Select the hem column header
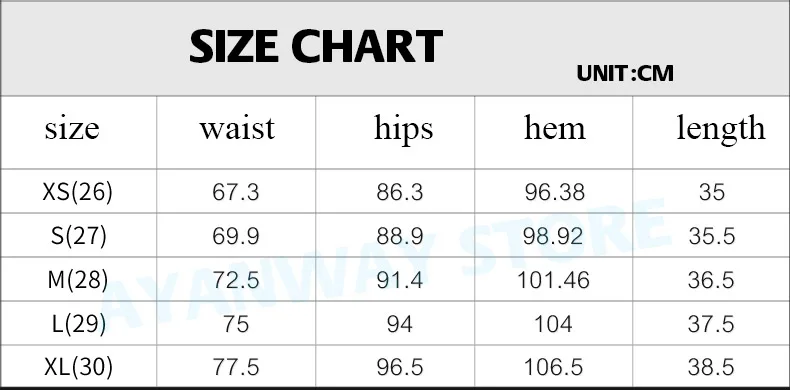Screen dimensions: 790x390 click(x=555, y=128)
